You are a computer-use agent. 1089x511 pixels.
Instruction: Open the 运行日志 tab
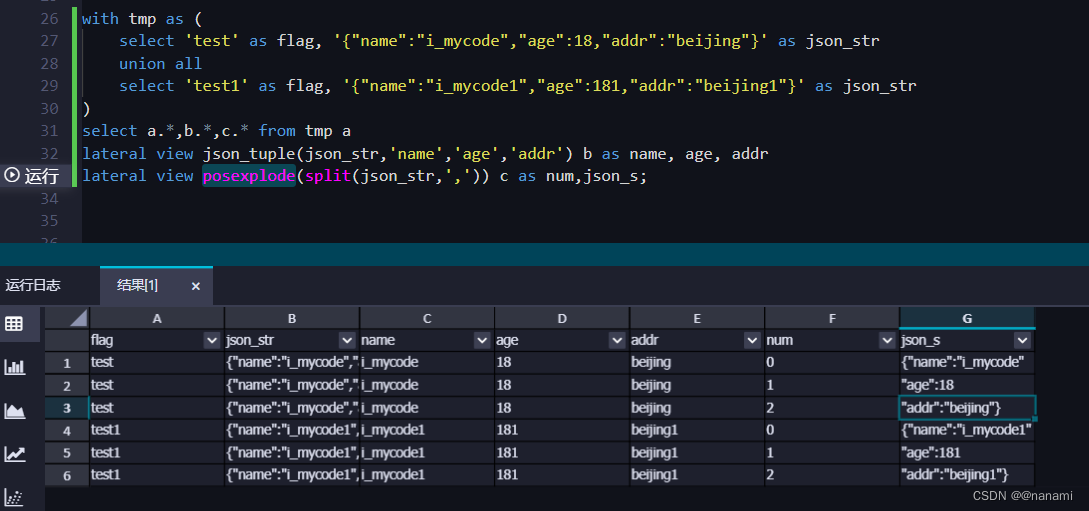point(33,285)
